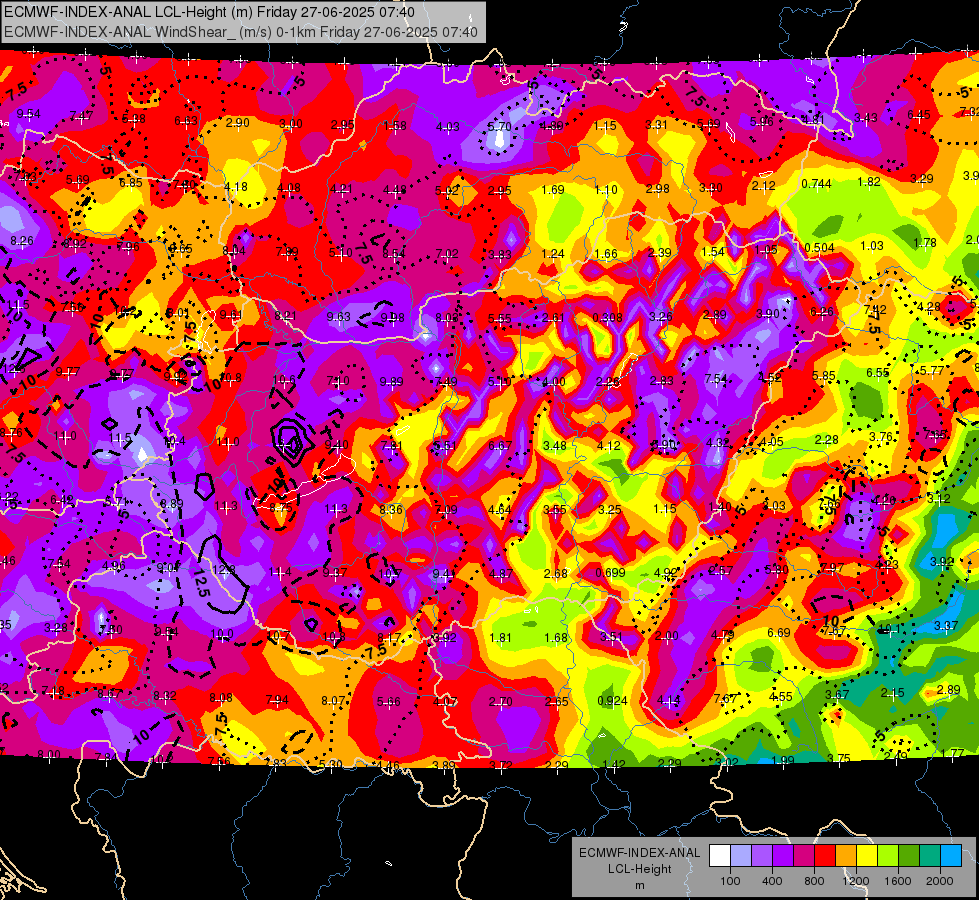Click the map value 0.924
The image size is (979, 900).
click(x=612, y=701)
